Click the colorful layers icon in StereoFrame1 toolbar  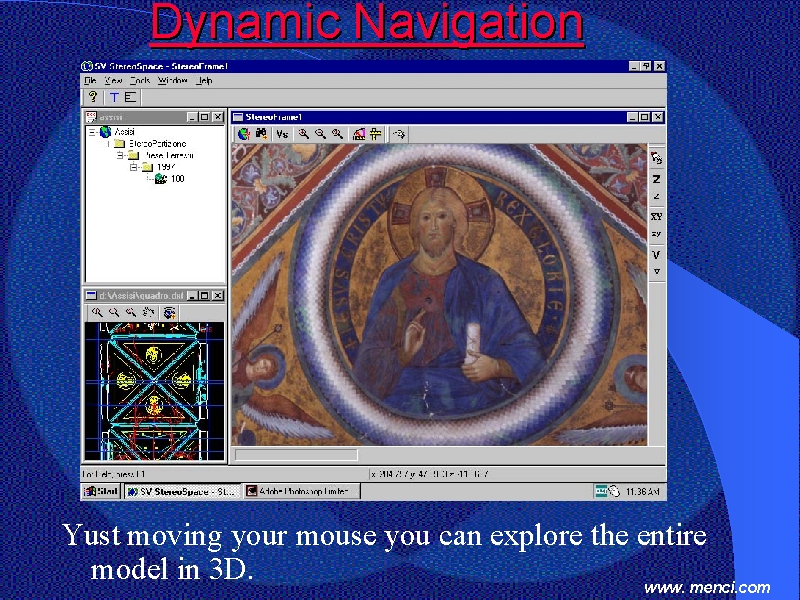coord(359,134)
